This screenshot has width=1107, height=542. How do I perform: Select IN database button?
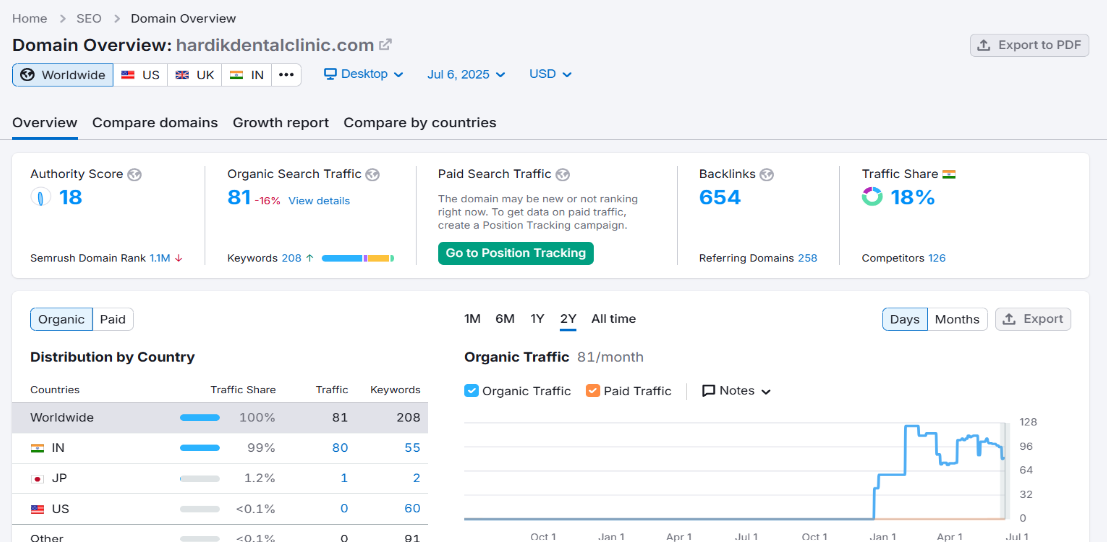[x=246, y=75]
